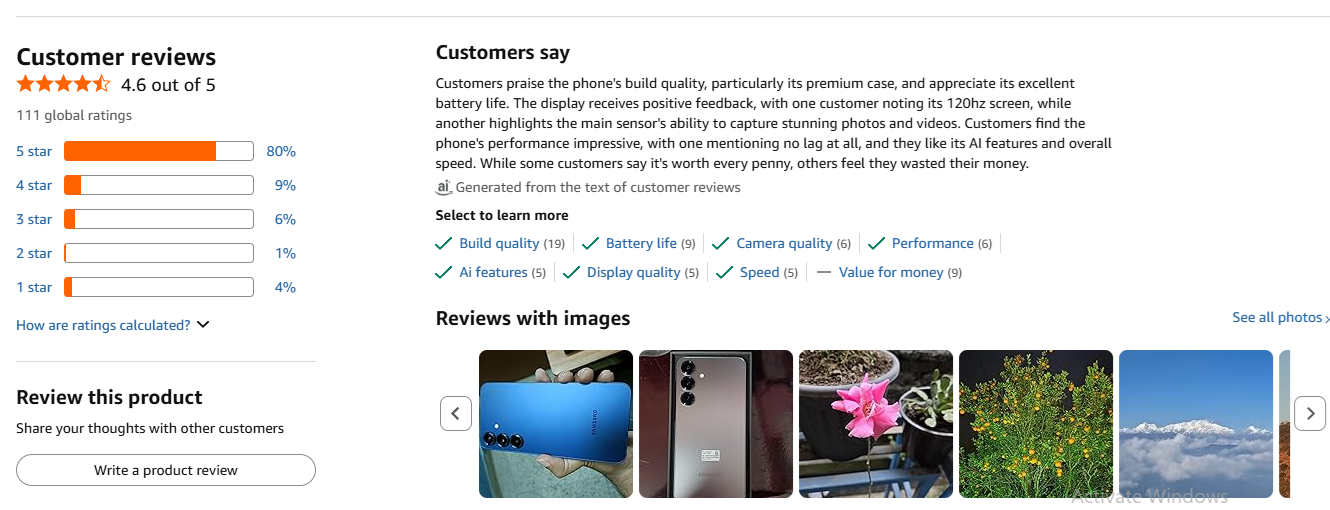This screenshot has width=1330, height=510.
Task: Select the Camera quality topic
Action: 784,243
